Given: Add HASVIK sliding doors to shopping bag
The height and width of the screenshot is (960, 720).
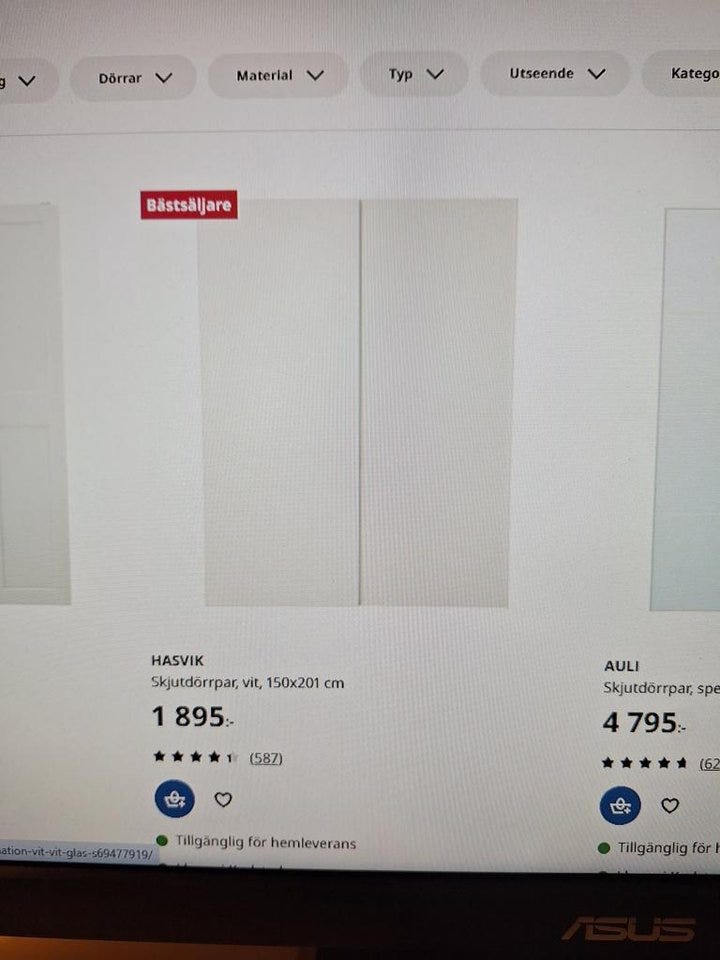Looking at the screenshot, I should click(175, 798).
